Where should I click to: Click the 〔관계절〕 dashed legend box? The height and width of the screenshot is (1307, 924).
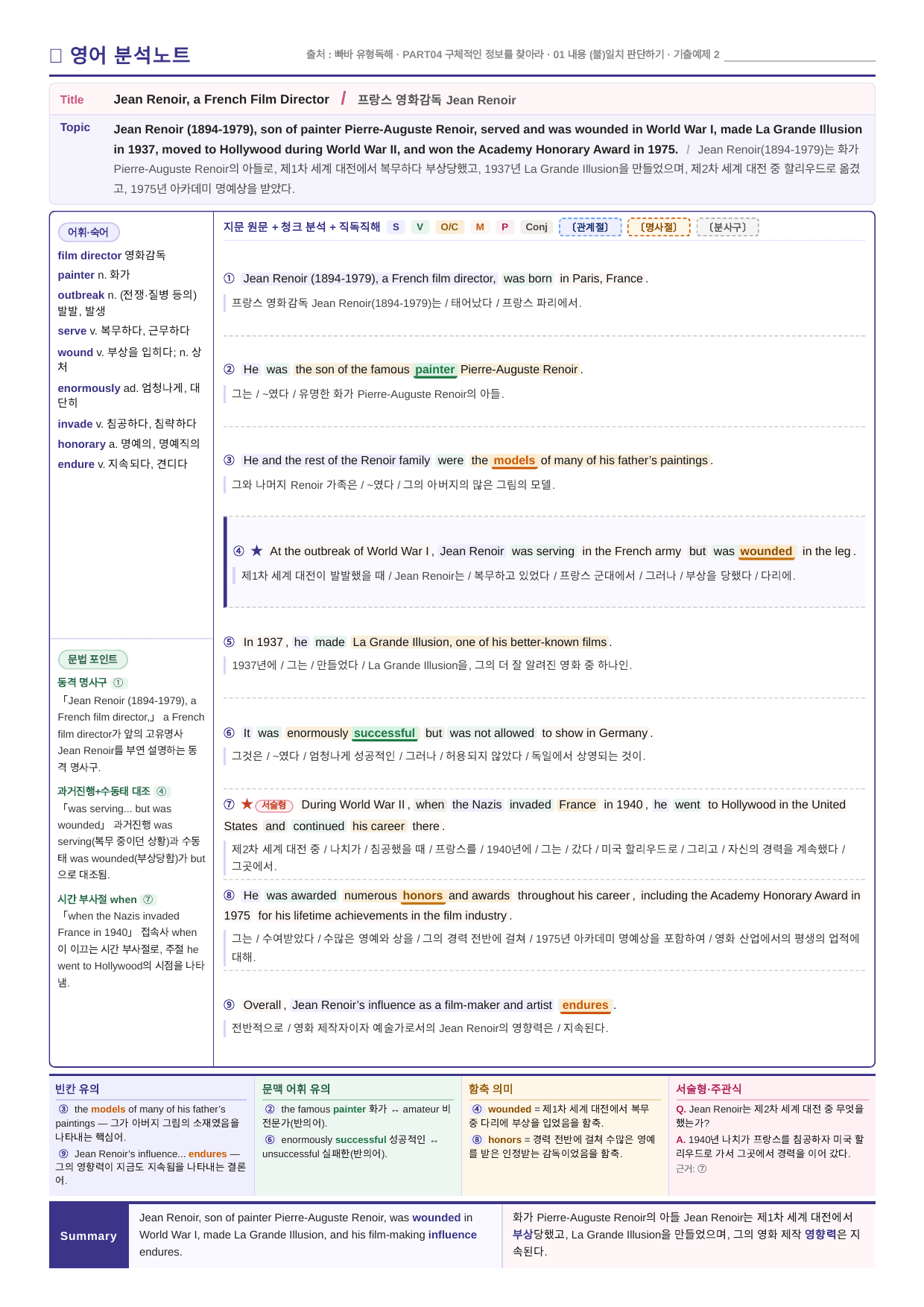tap(590, 227)
